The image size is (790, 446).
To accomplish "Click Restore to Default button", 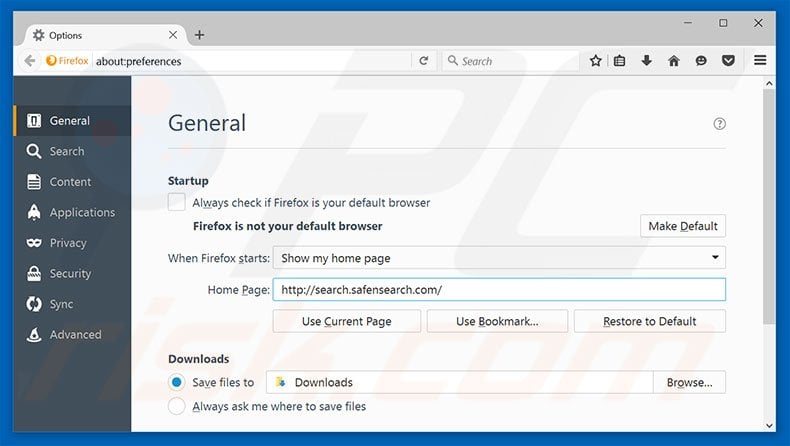I will 650,321.
